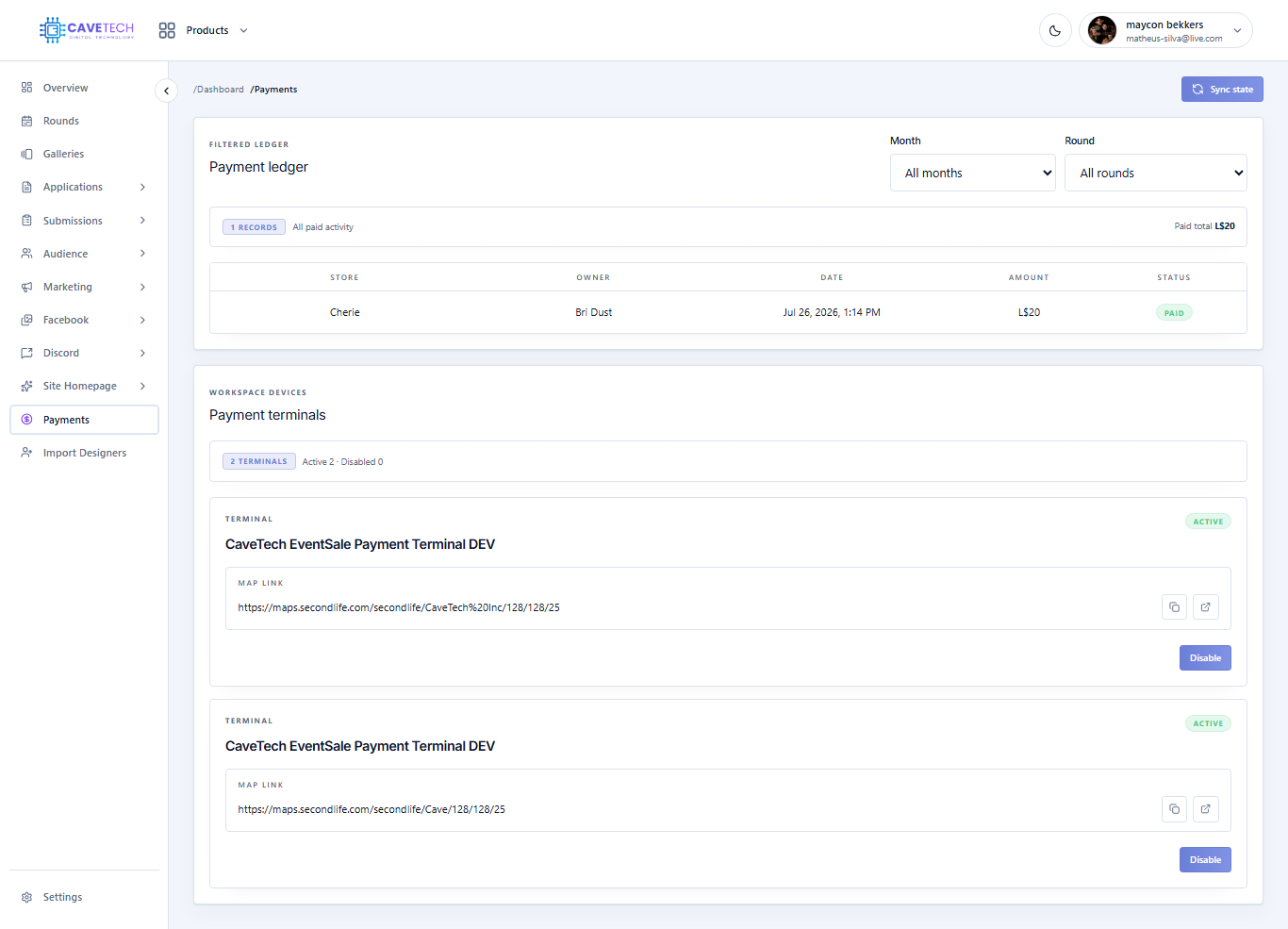Viewport: 1288px width, 929px height.
Task: Copy the Cave/128/128/25 map link
Action: [1174, 809]
